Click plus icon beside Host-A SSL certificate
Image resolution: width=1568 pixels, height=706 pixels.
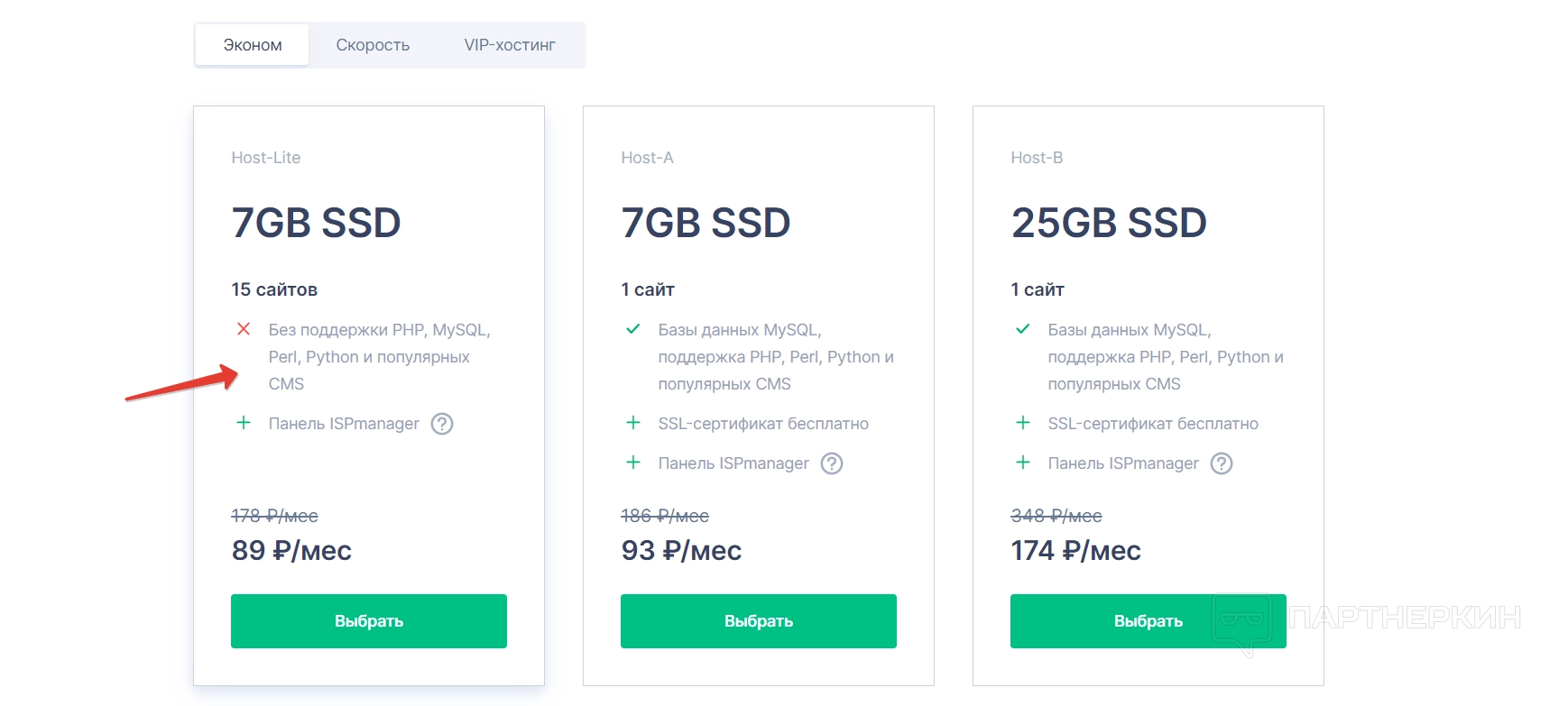click(x=633, y=423)
